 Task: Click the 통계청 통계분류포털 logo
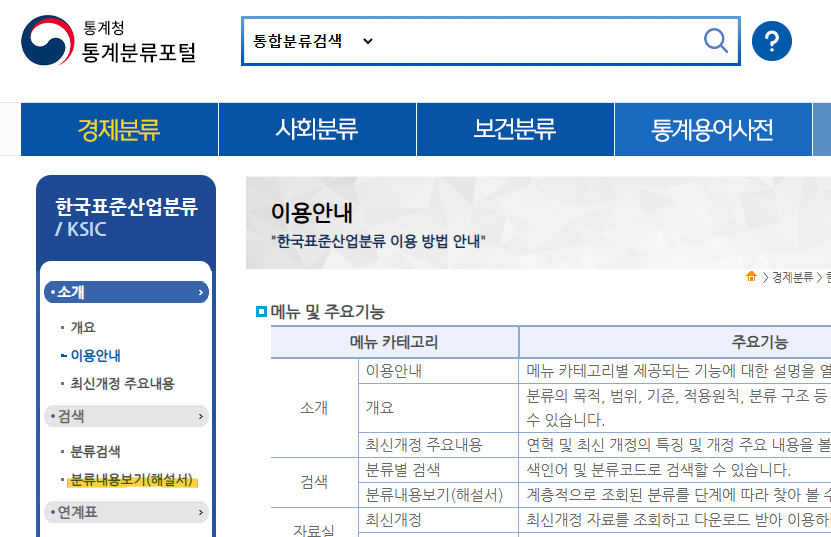[x=109, y=40]
